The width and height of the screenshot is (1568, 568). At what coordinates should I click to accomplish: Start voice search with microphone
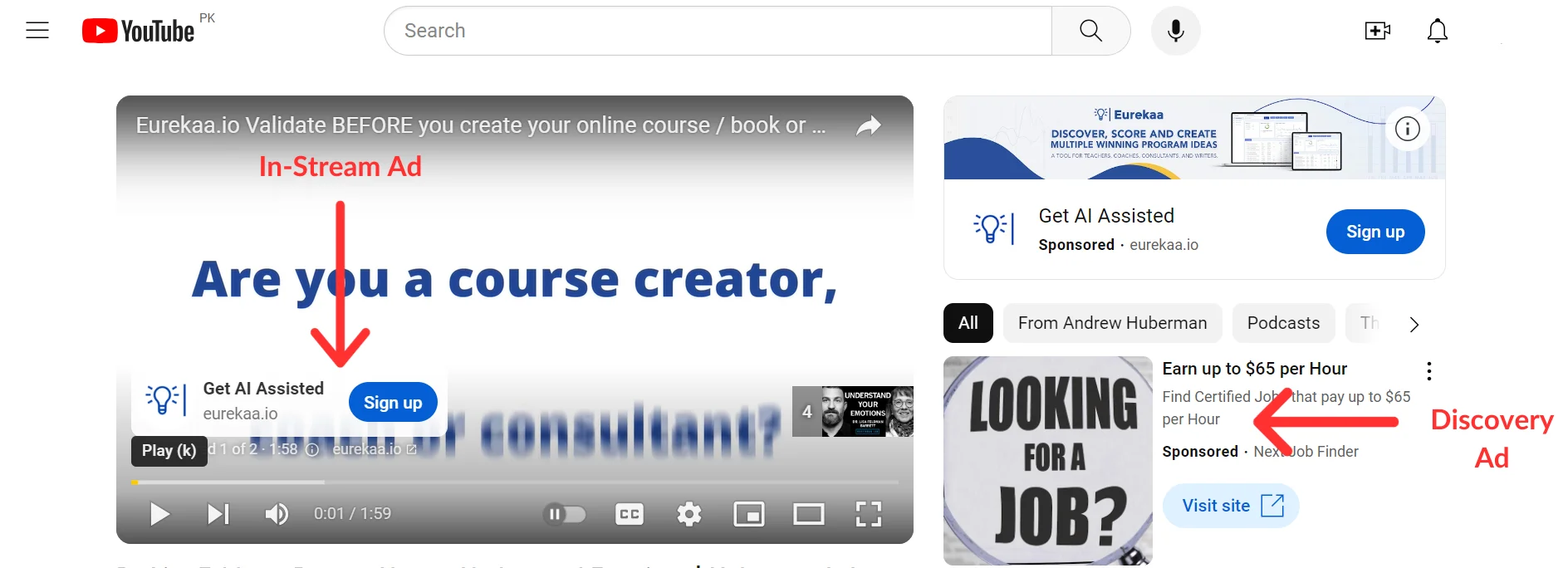pos(1175,31)
